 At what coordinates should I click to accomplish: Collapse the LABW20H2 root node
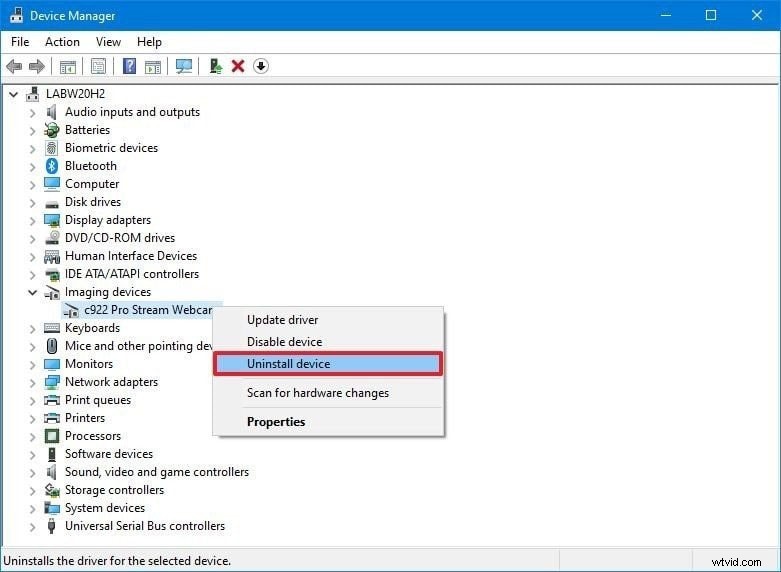click(x=14, y=94)
